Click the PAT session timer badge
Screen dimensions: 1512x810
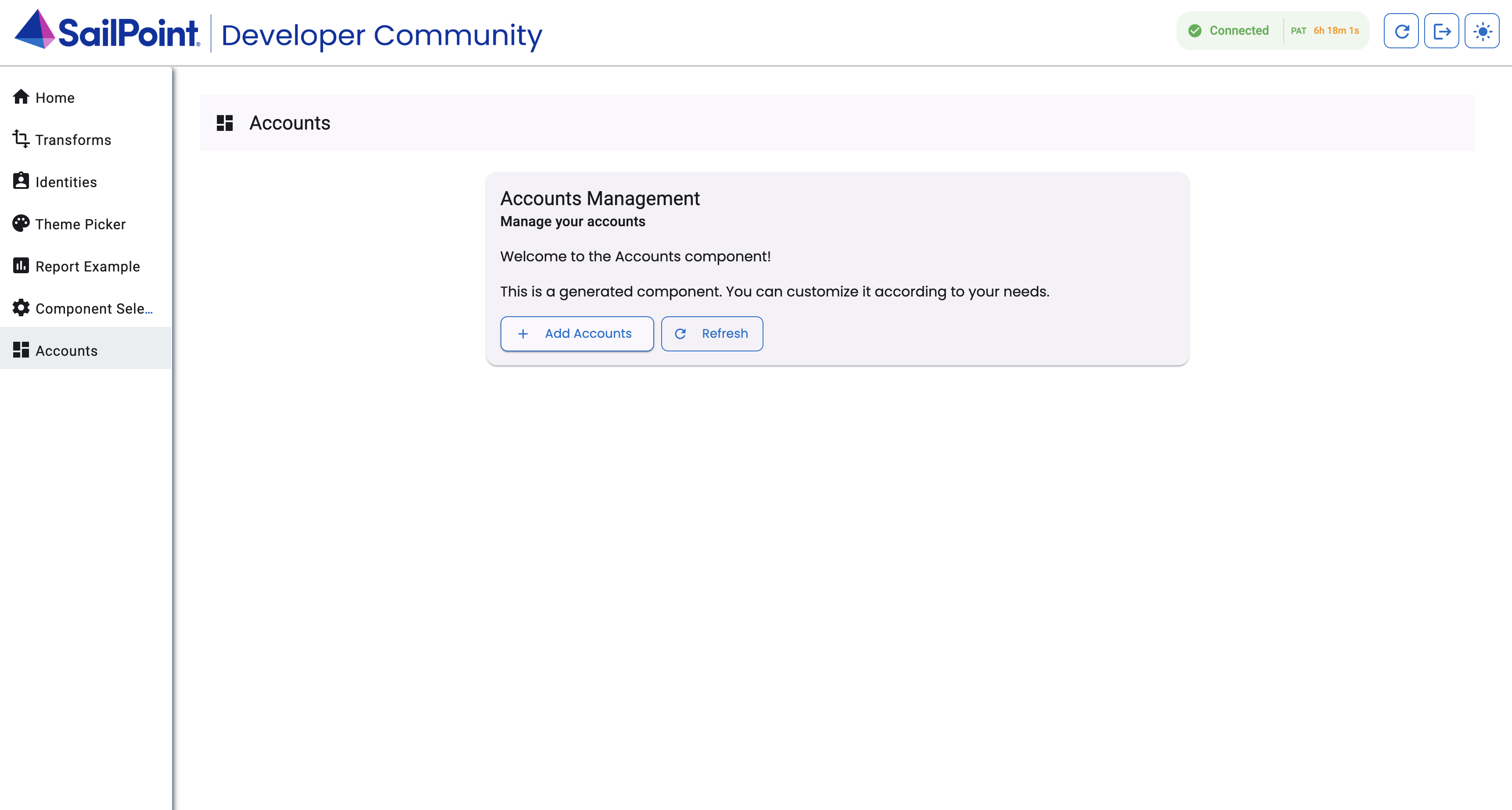click(1325, 31)
